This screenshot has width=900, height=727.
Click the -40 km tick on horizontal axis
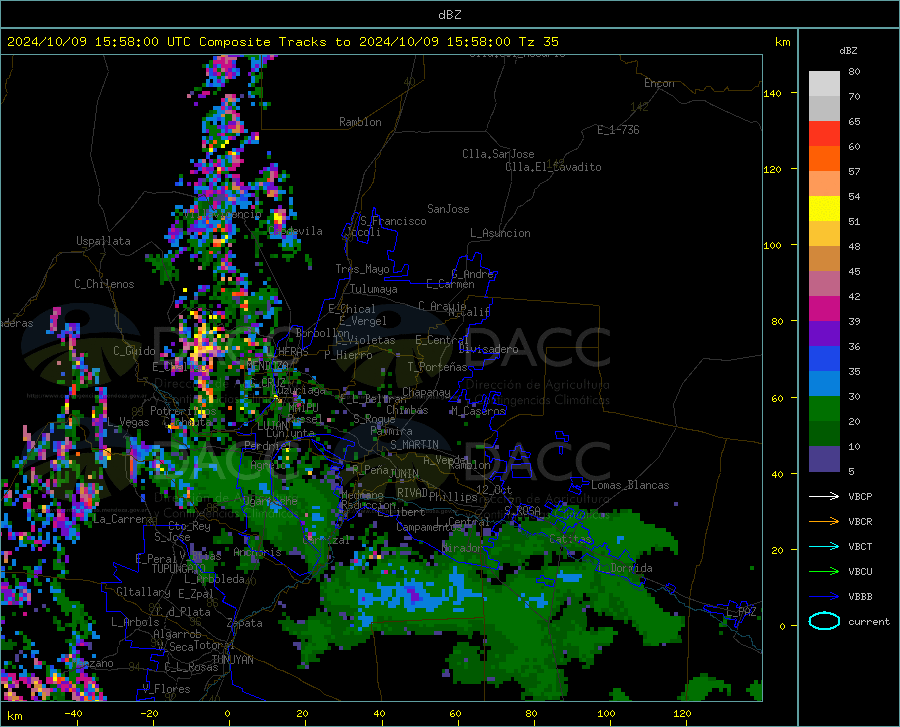point(73,713)
